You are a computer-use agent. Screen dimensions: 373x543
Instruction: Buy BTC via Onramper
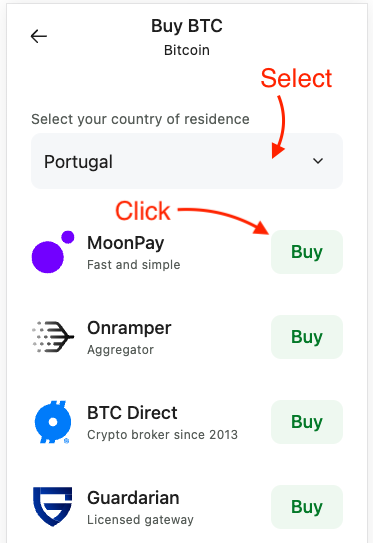tap(307, 337)
